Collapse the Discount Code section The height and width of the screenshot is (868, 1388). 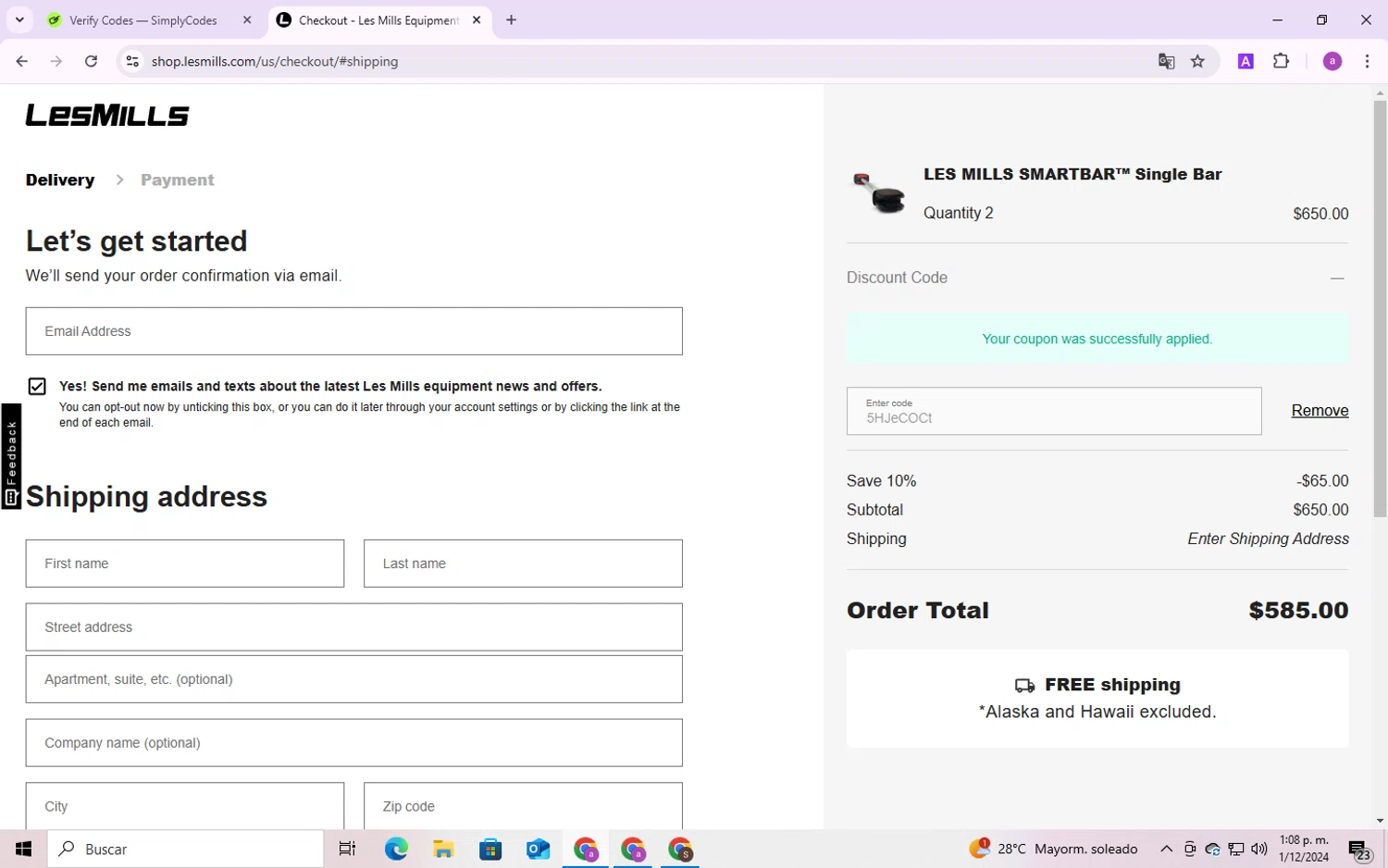(x=1337, y=278)
